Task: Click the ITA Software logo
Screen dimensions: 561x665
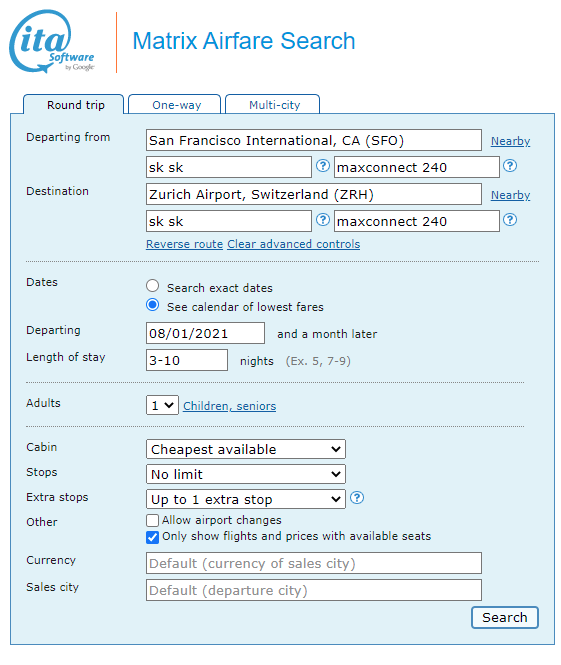Action: pos(52,42)
